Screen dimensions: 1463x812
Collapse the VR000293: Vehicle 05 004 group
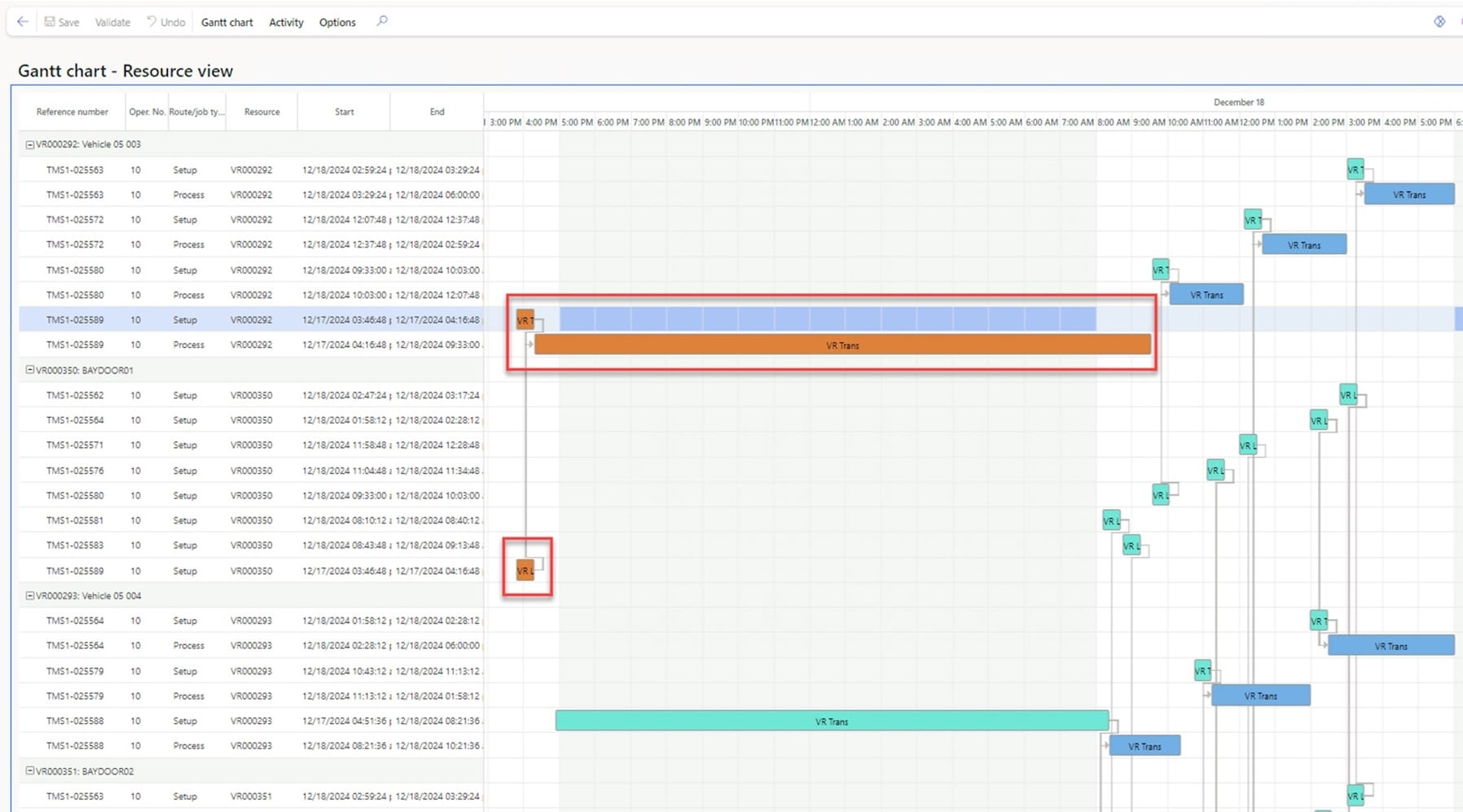30,595
